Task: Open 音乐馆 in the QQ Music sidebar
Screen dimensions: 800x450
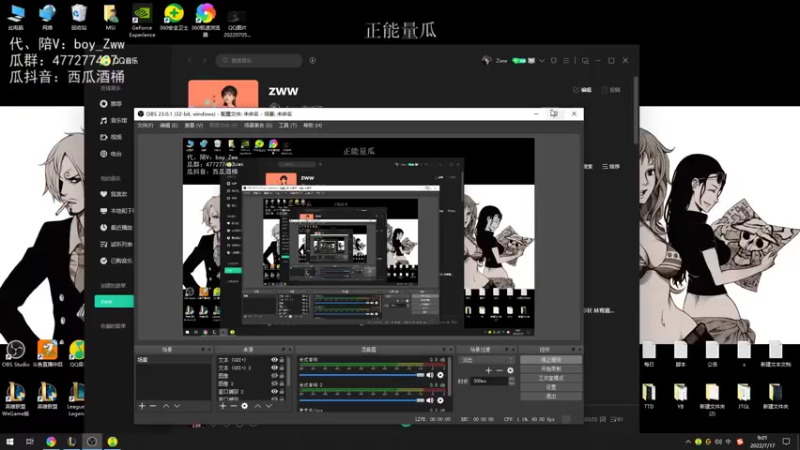Action: (114, 120)
